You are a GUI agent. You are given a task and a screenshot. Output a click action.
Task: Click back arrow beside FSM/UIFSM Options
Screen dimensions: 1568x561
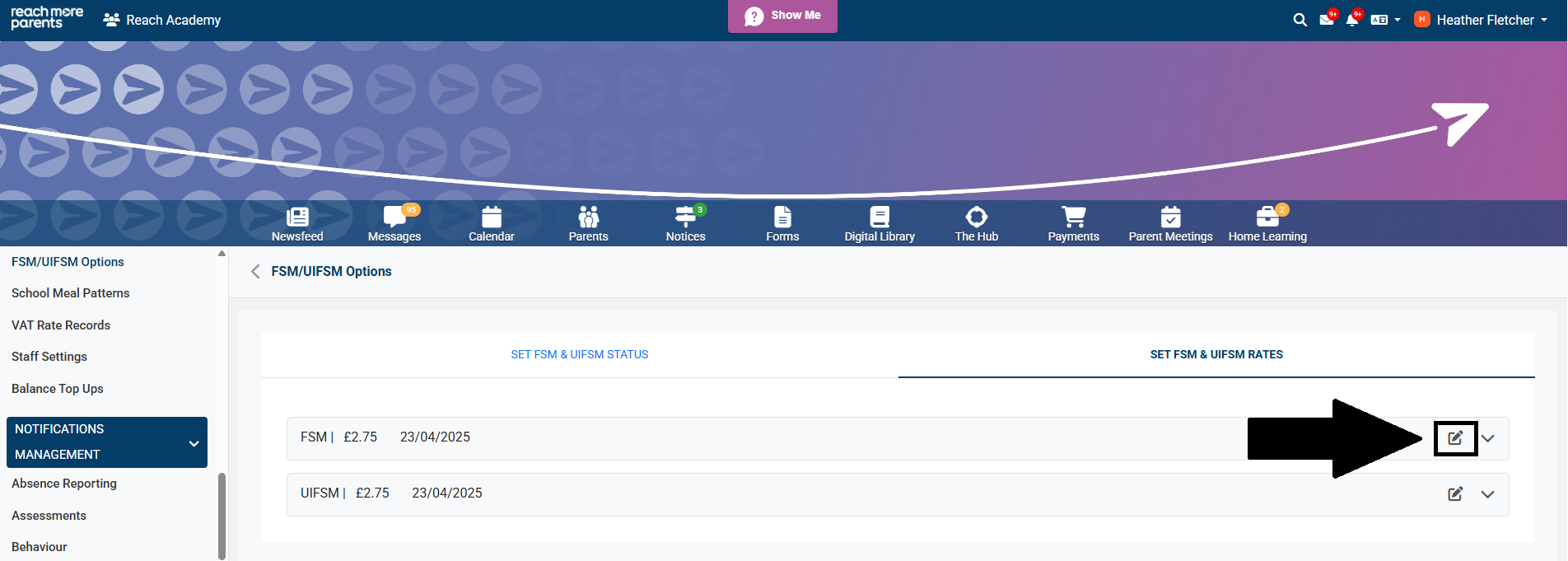click(x=255, y=271)
